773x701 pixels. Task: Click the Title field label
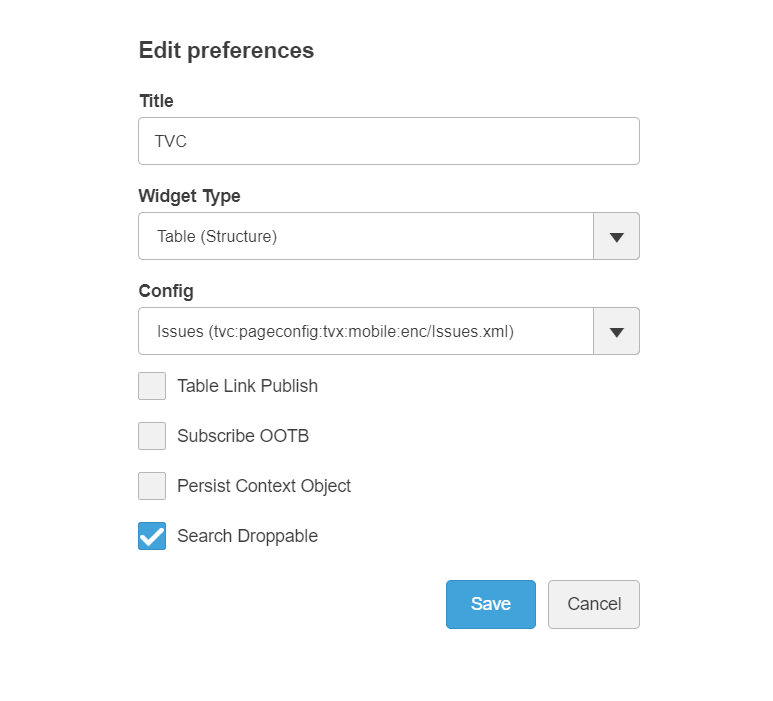click(156, 101)
